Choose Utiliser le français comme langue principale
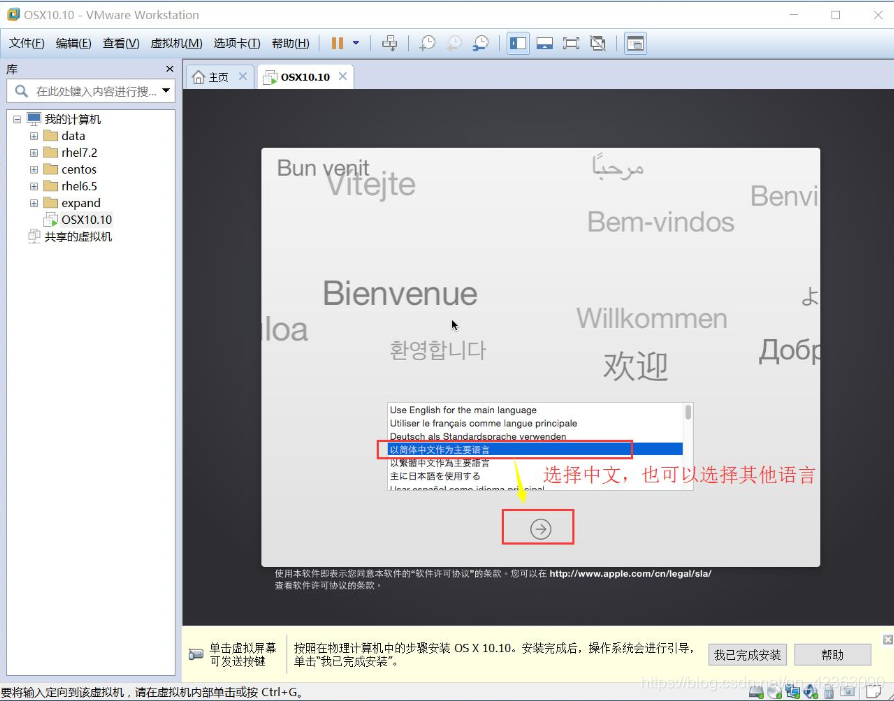This screenshot has height=701, width=894. (x=536, y=423)
